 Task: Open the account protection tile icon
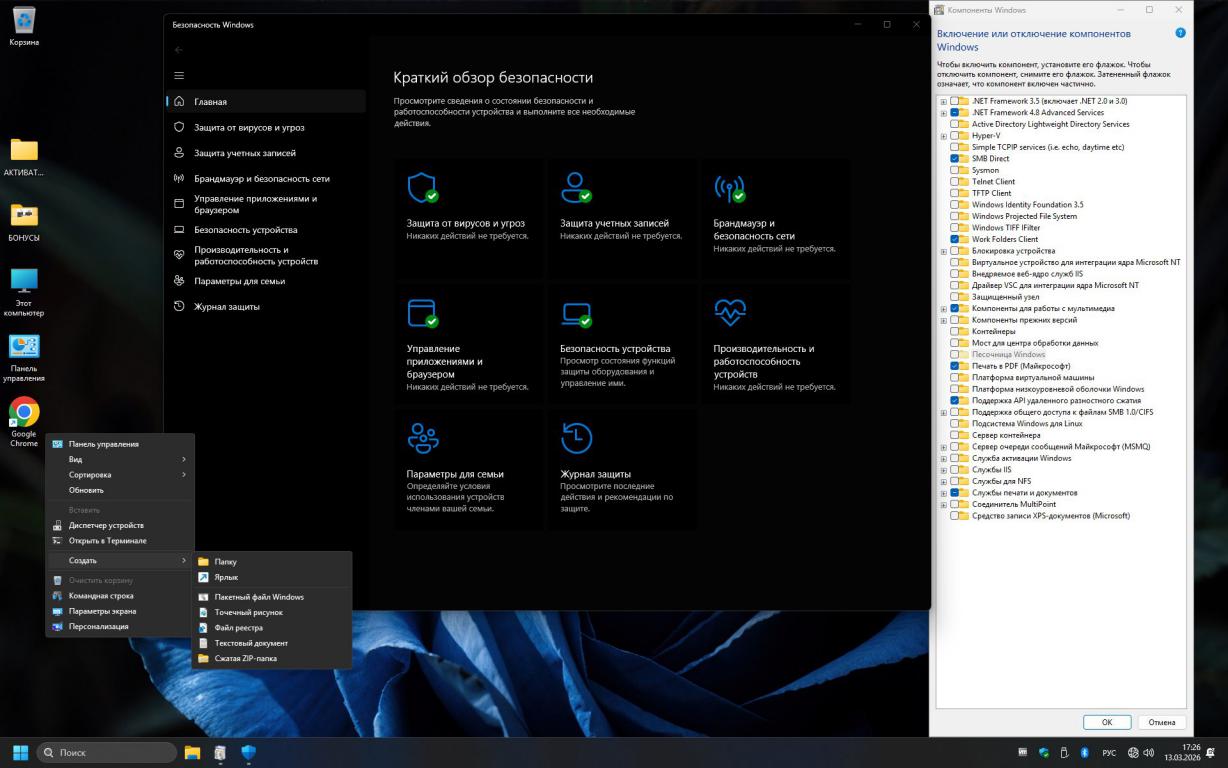click(576, 187)
